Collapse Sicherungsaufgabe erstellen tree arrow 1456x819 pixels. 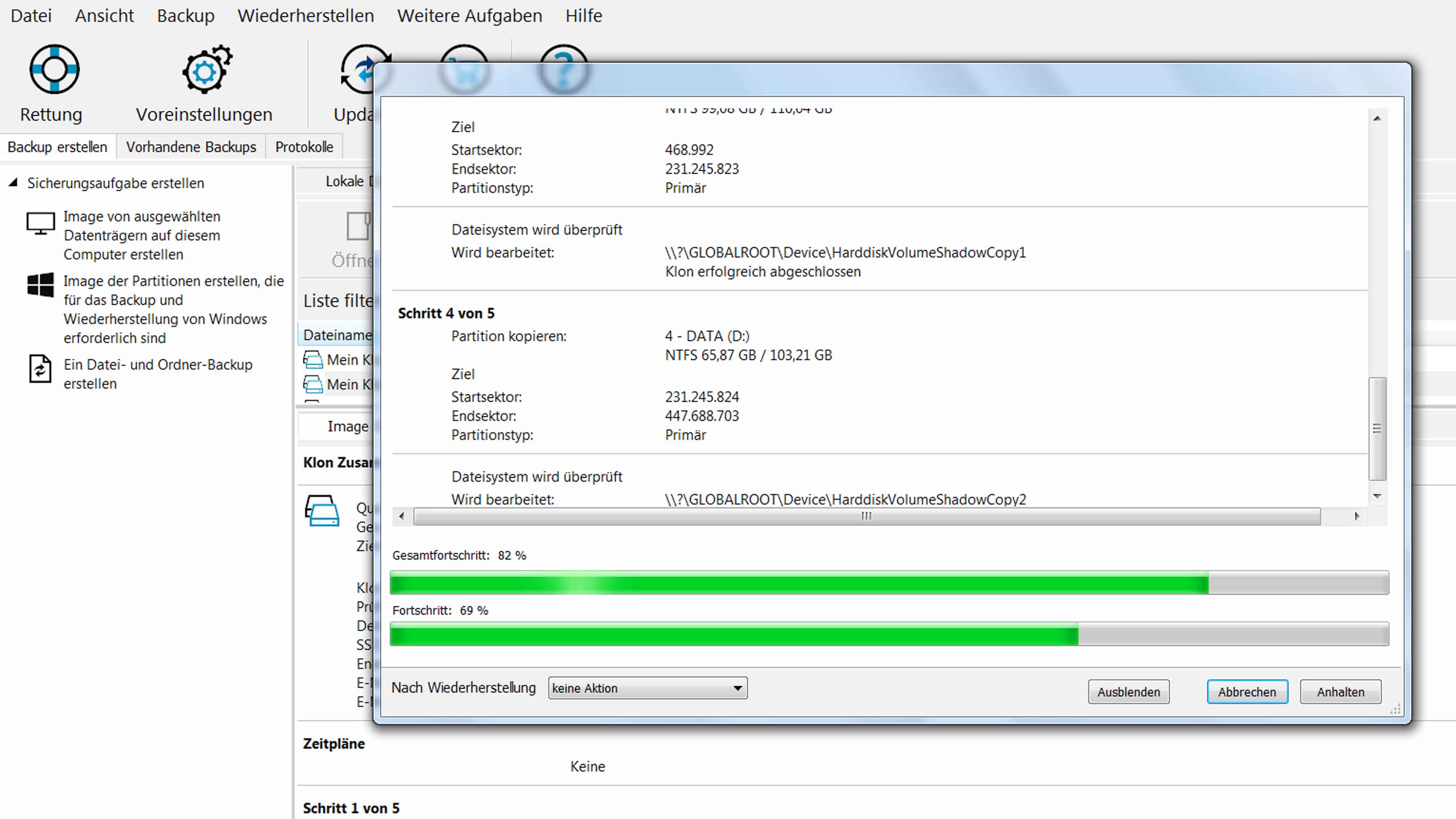(13, 182)
